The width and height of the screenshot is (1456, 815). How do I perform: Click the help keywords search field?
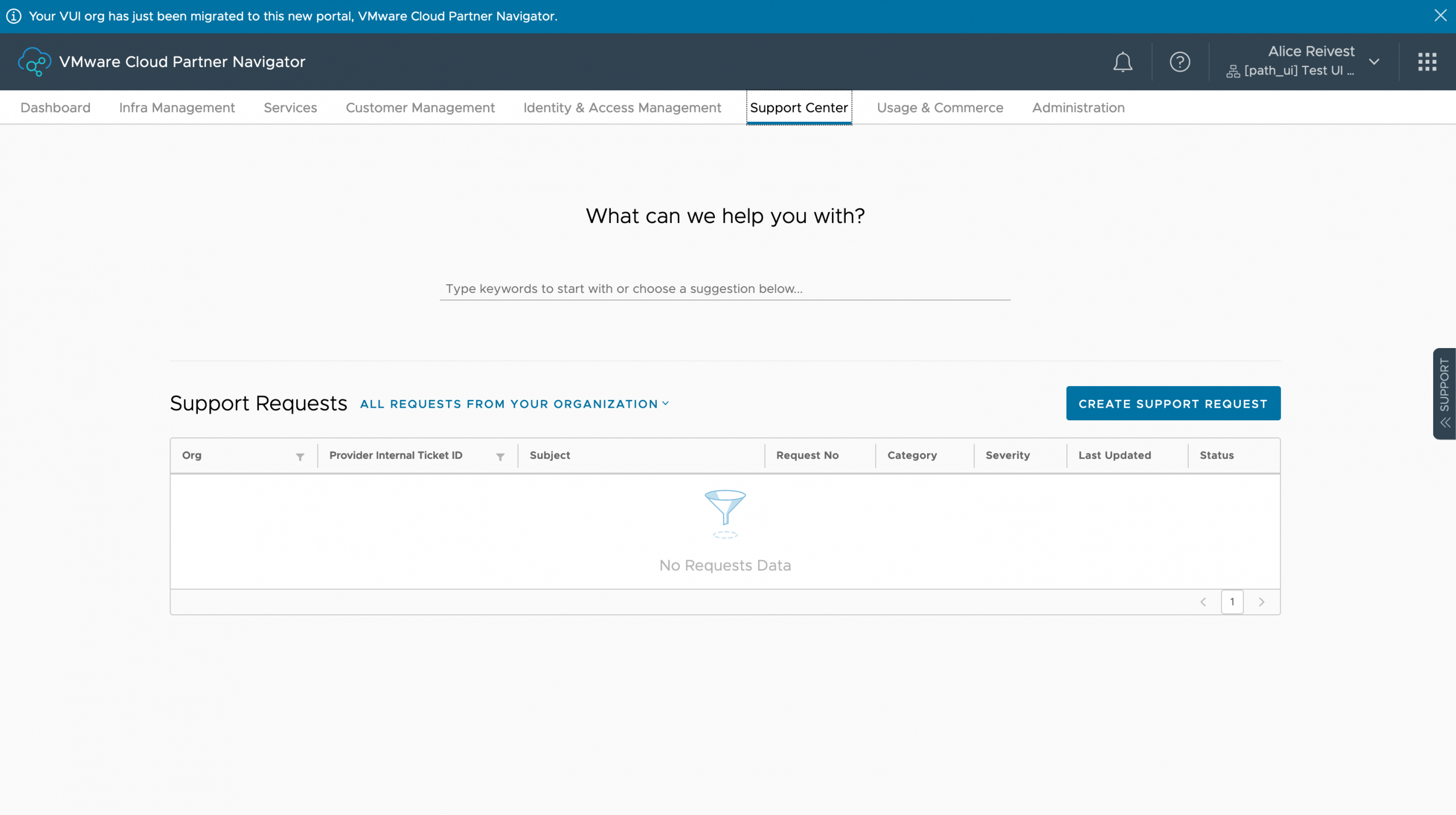tap(725, 288)
